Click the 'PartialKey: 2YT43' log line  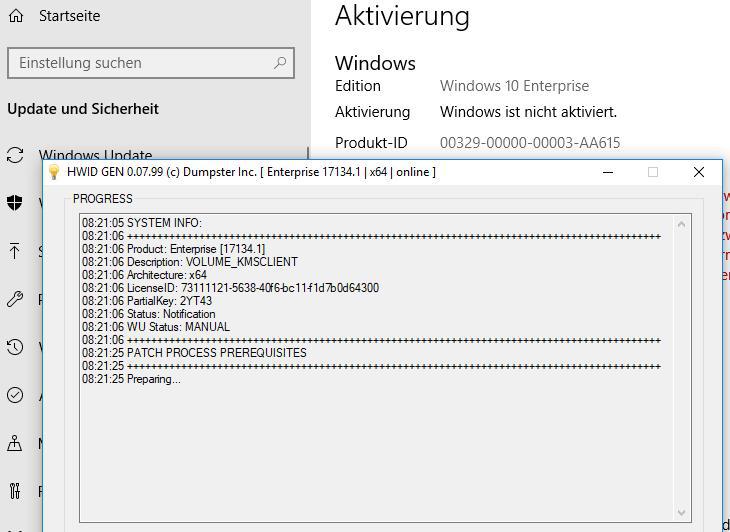tap(147, 301)
